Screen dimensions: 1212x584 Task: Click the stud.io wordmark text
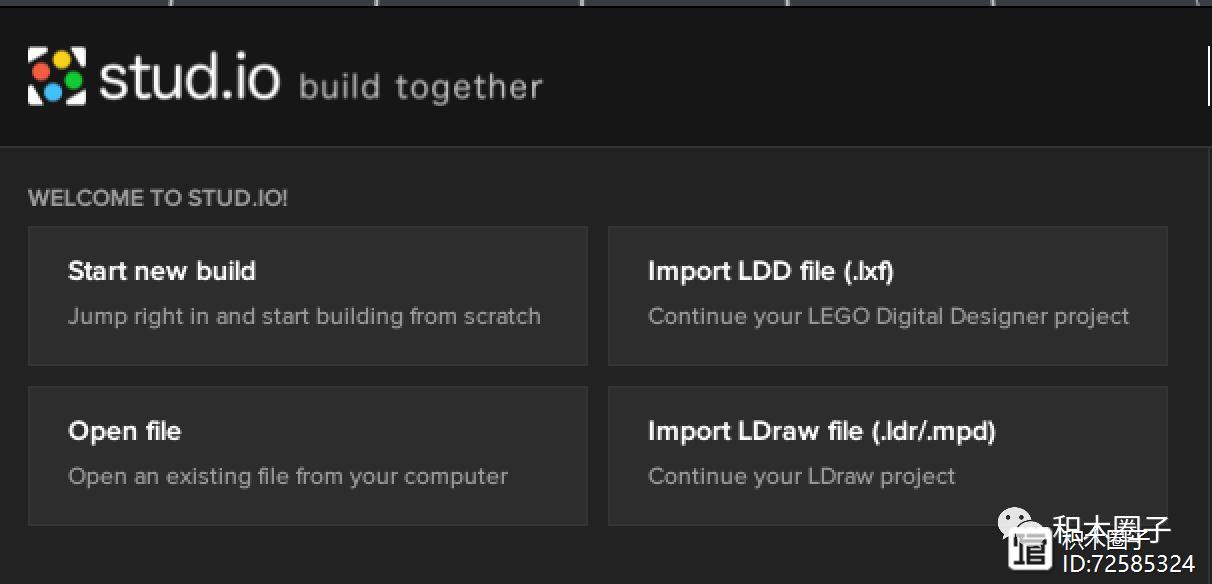(189, 77)
